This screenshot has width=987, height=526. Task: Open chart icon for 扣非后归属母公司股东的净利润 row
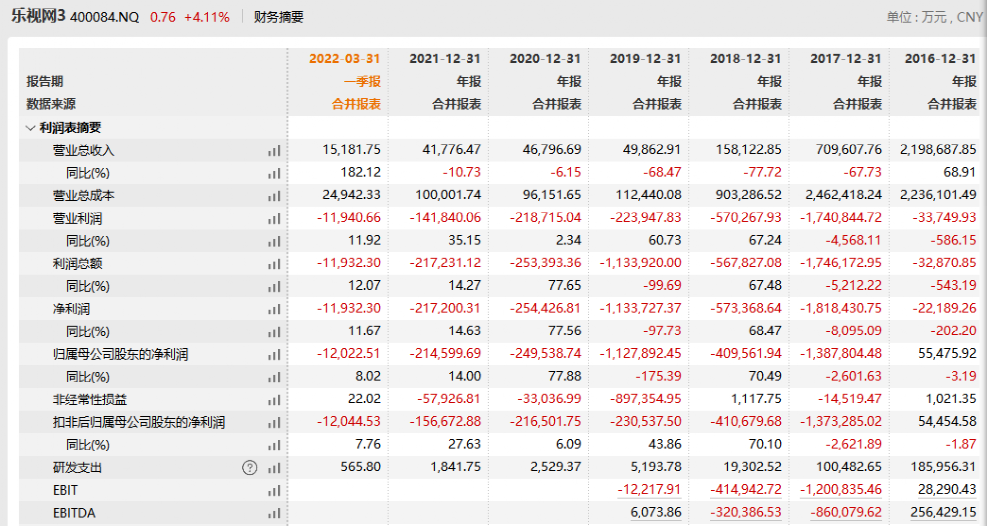pos(274,423)
